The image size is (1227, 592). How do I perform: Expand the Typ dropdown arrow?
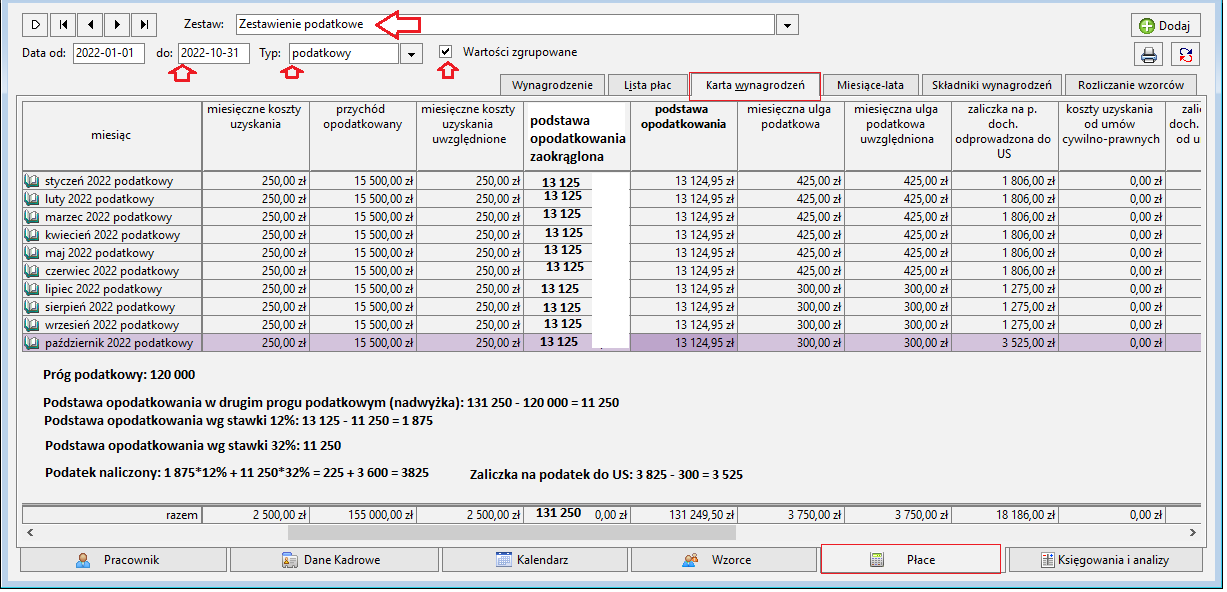(411, 54)
